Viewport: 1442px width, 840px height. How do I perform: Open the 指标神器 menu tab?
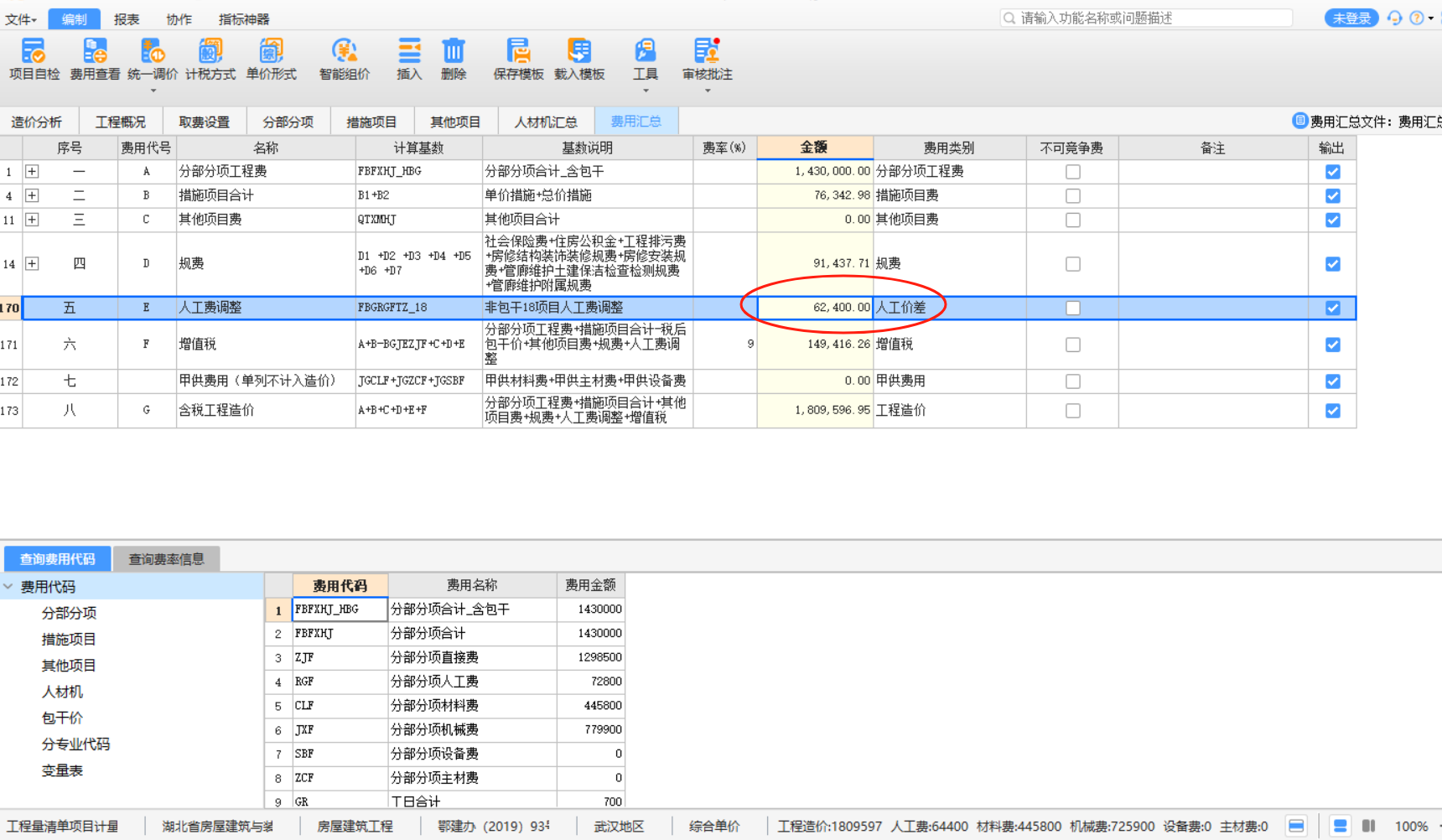pos(244,18)
